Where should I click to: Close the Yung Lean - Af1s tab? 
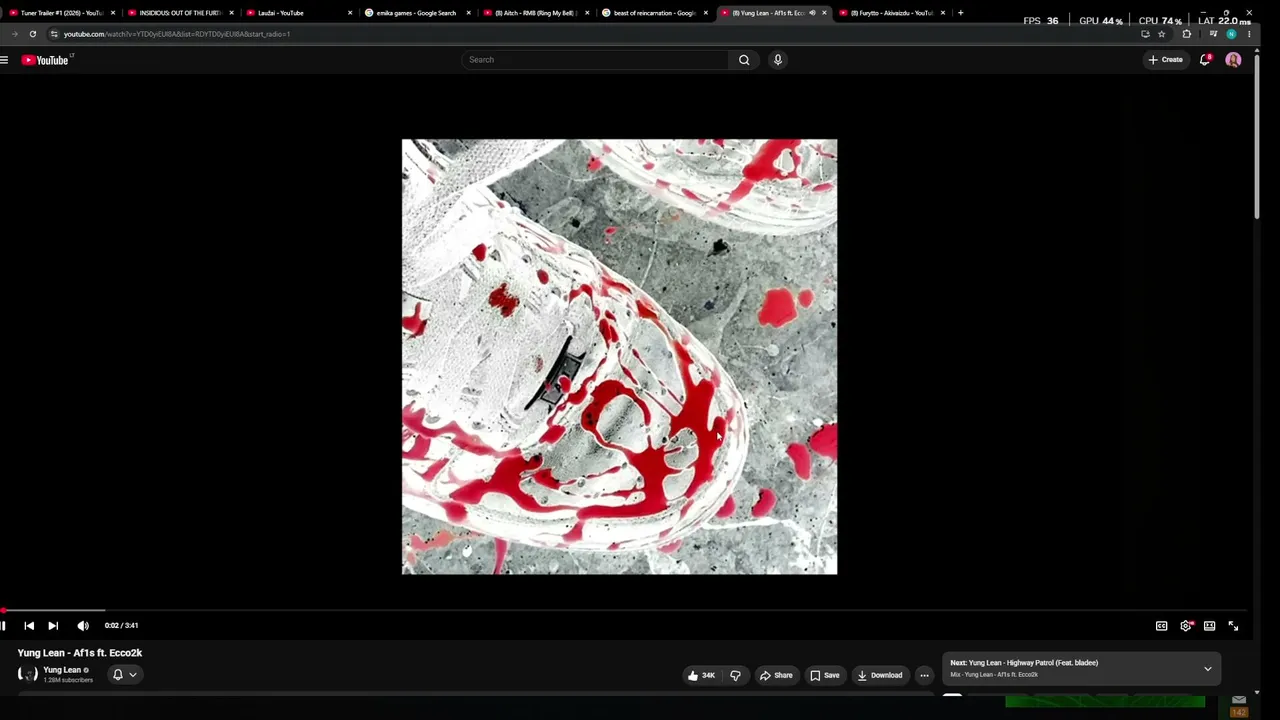[x=824, y=13]
